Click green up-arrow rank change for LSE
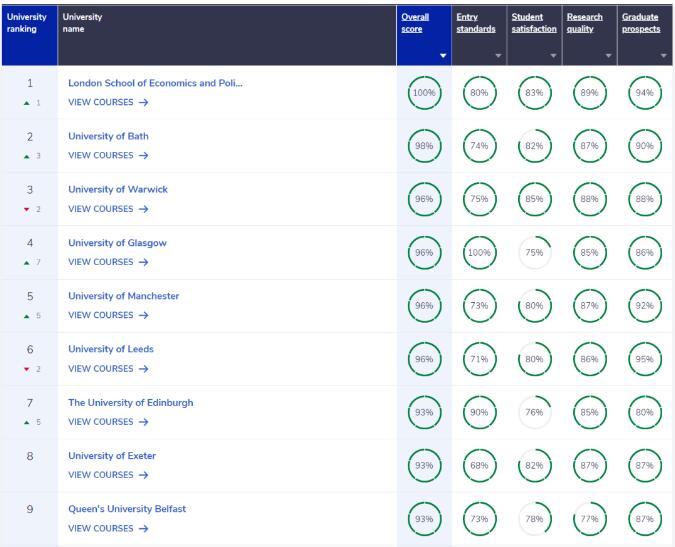This screenshot has width=675, height=547. pyautogui.click(x=27, y=103)
